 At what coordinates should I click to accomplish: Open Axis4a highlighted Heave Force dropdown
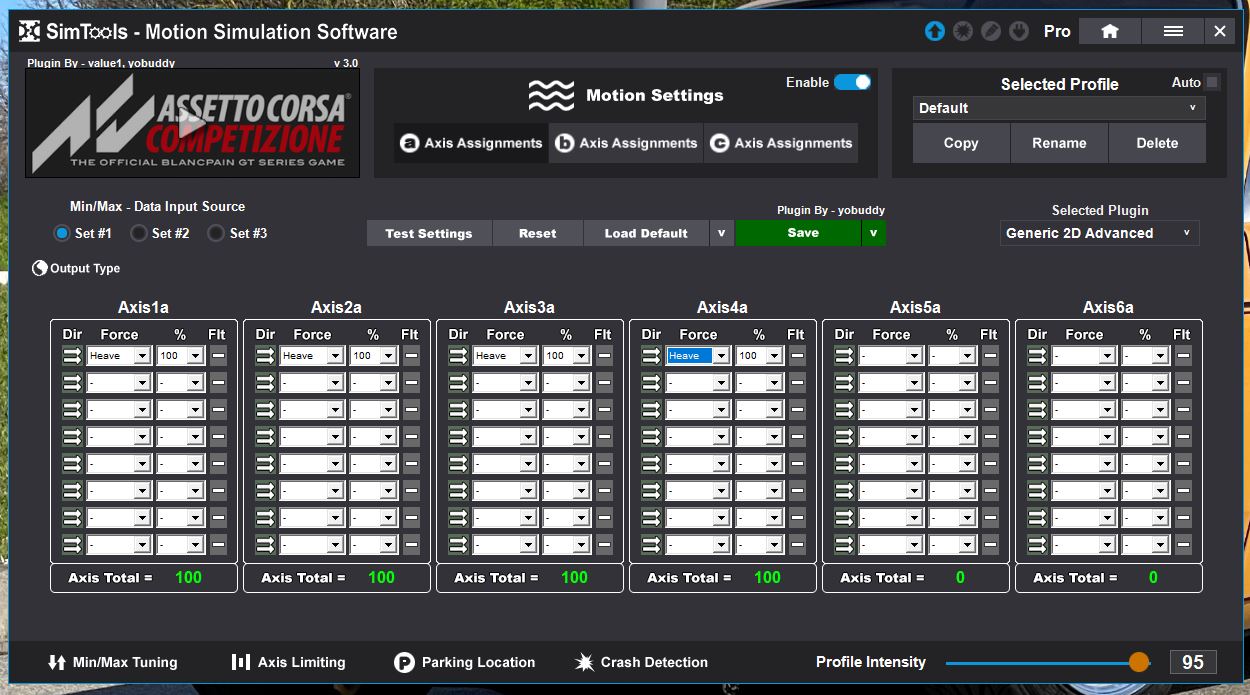(698, 355)
